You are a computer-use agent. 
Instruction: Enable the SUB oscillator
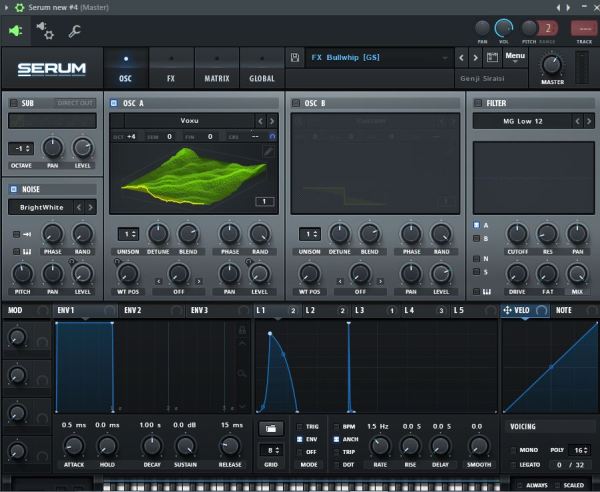click(14, 103)
